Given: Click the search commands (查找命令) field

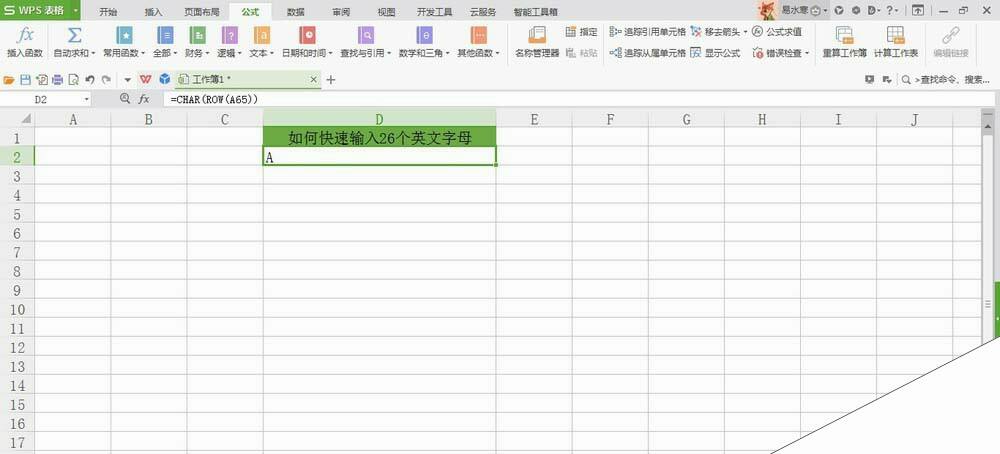Looking at the screenshot, I should 945,80.
